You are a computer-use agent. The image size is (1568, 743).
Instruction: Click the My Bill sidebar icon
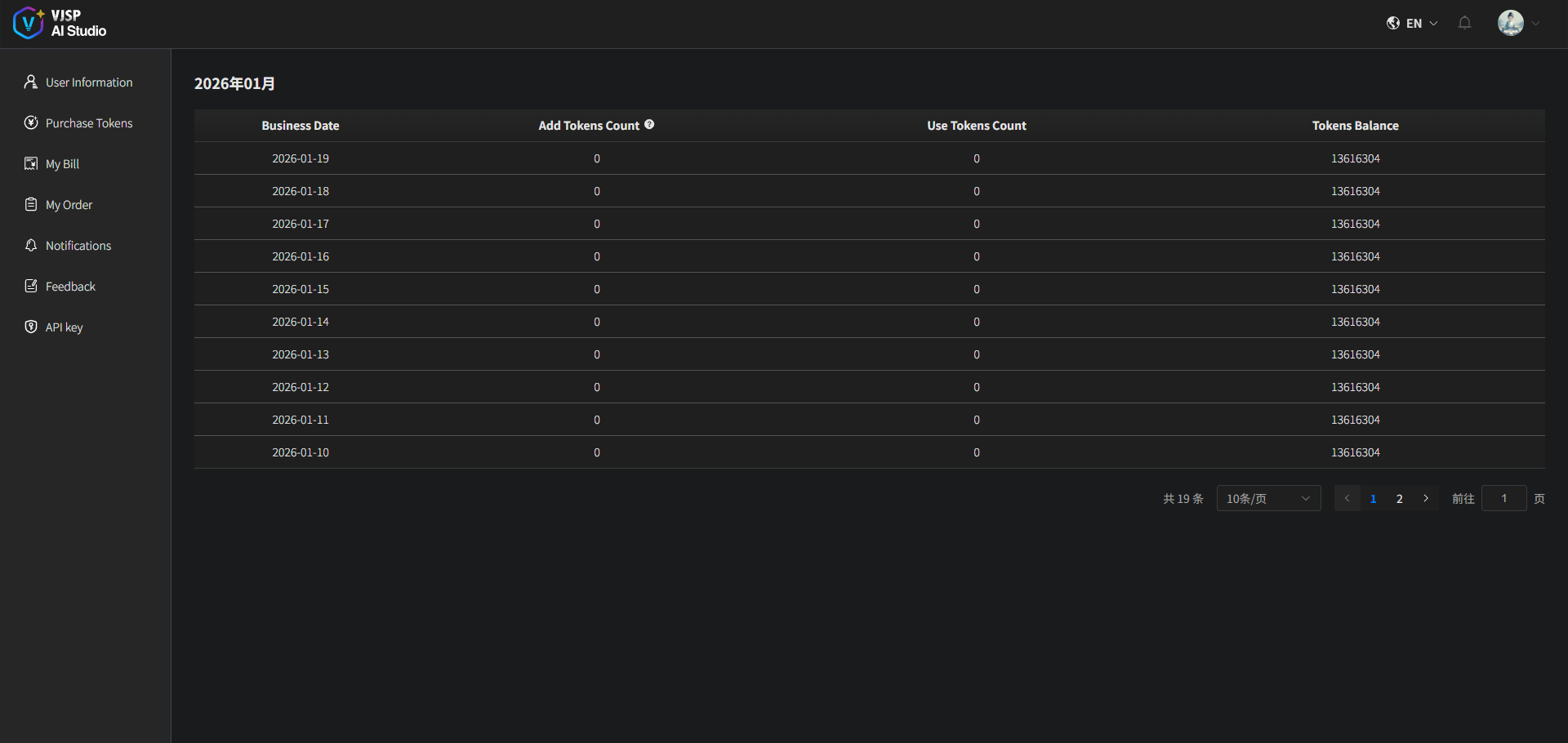click(x=31, y=163)
